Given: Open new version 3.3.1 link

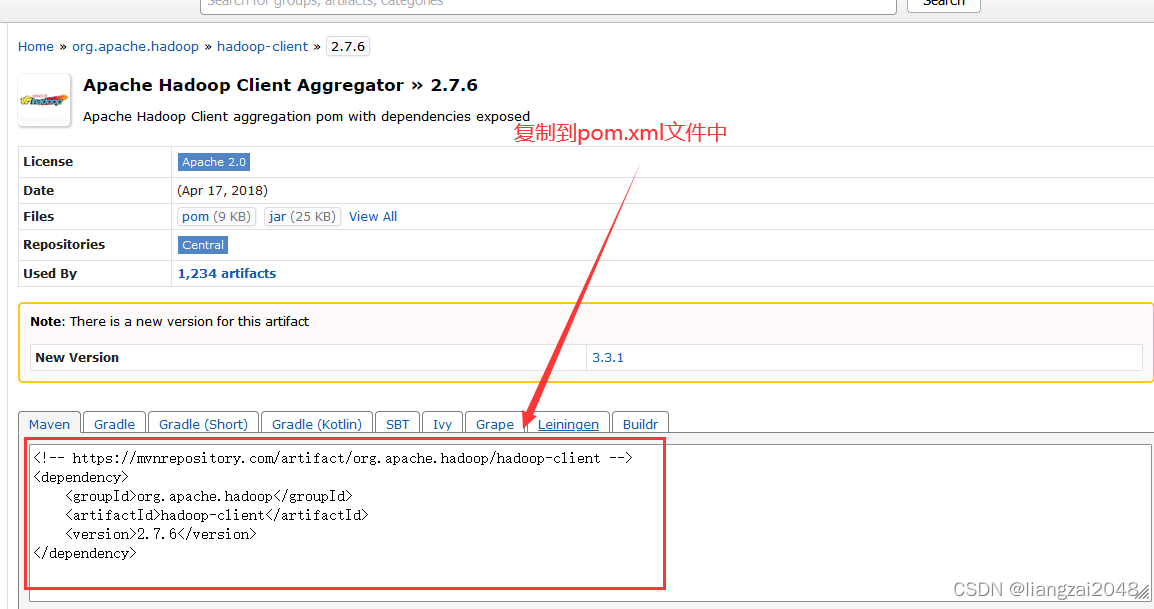Looking at the screenshot, I should (608, 357).
